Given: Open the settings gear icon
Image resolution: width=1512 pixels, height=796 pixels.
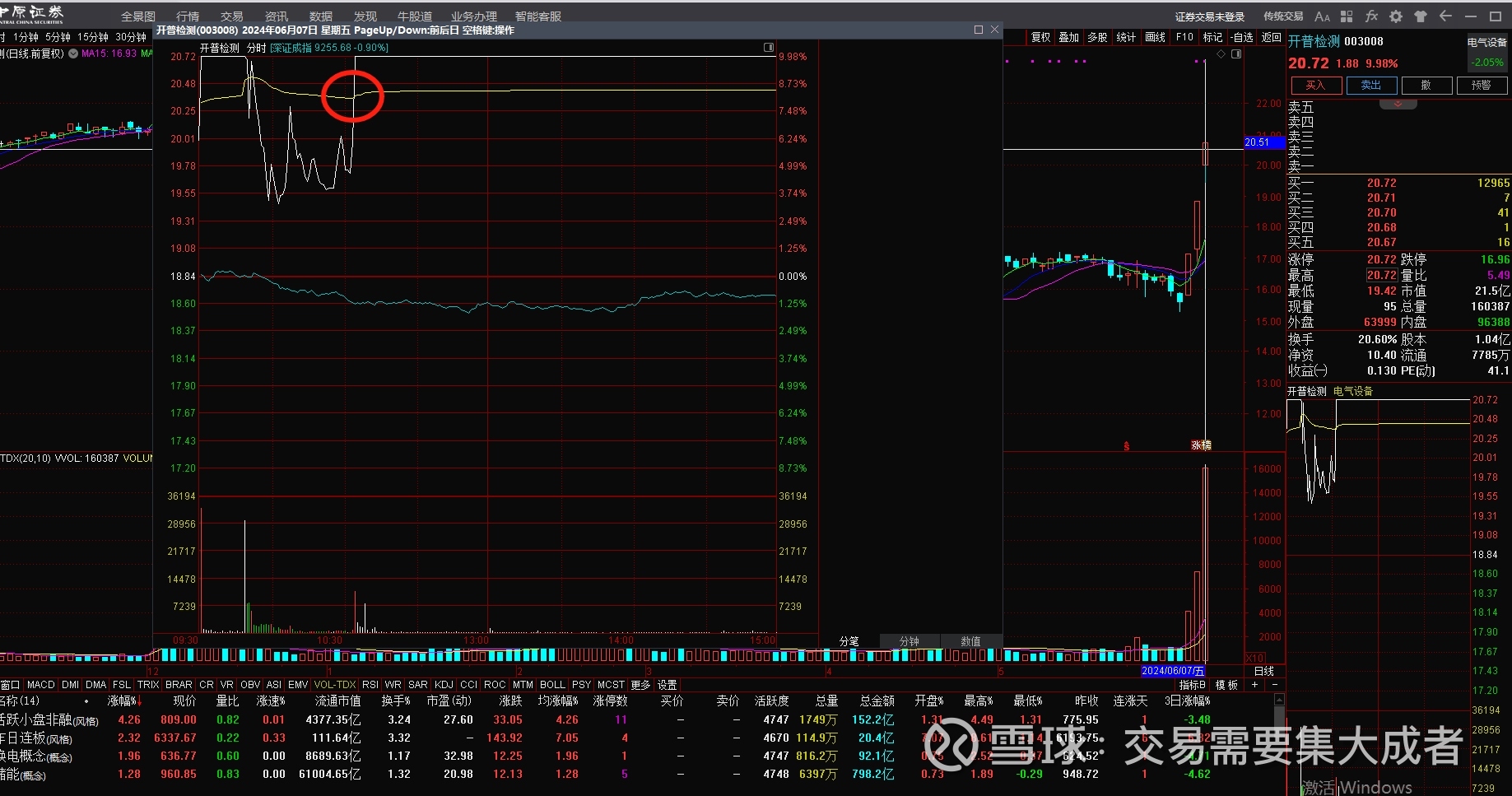Looking at the screenshot, I should pyautogui.click(x=1396, y=16).
